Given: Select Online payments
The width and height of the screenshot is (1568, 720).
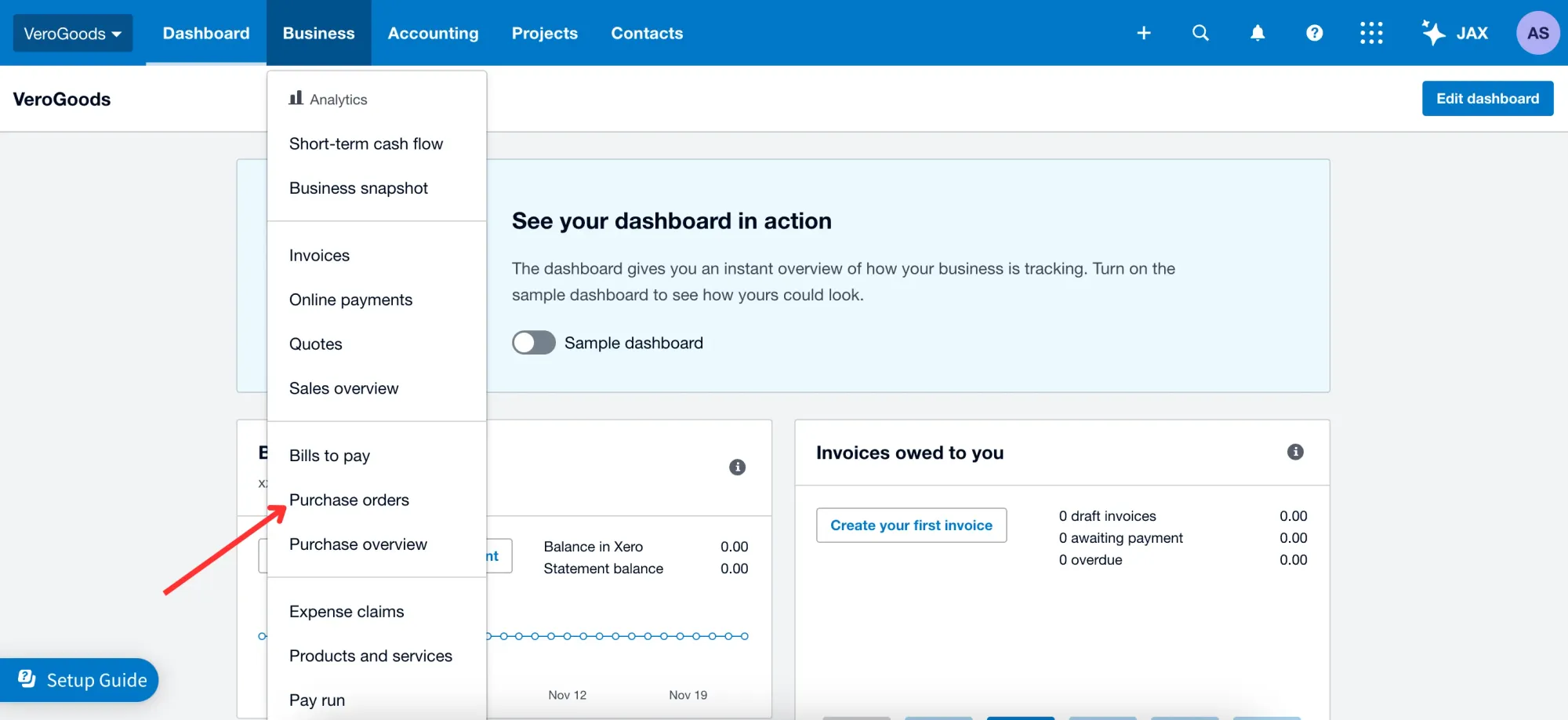Looking at the screenshot, I should tap(376, 300).
